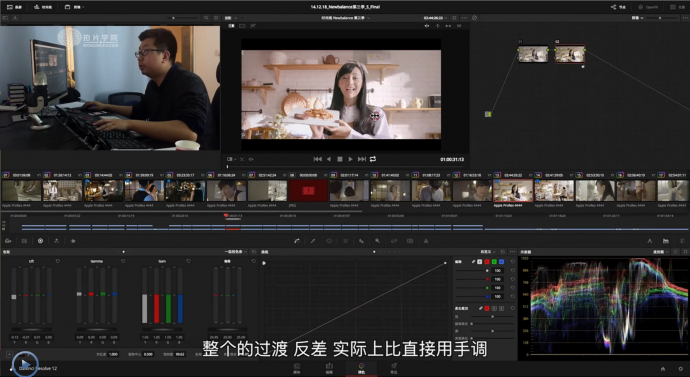Screen dimensions: 690x377
Task: Adjust the red Gain bar
Action: click(x=156, y=295)
